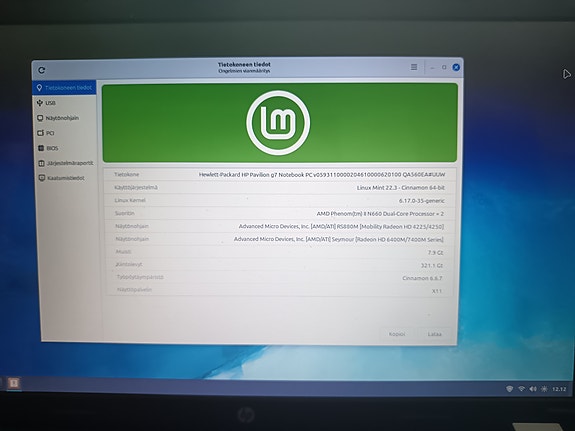This screenshot has width=575, height=431.
Task: Click the Kopioi button
Action: [x=397, y=334]
